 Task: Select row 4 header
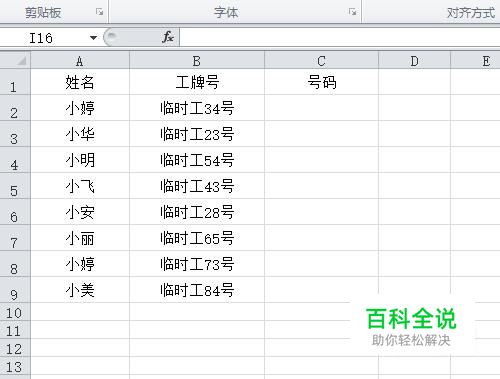(15, 160)
